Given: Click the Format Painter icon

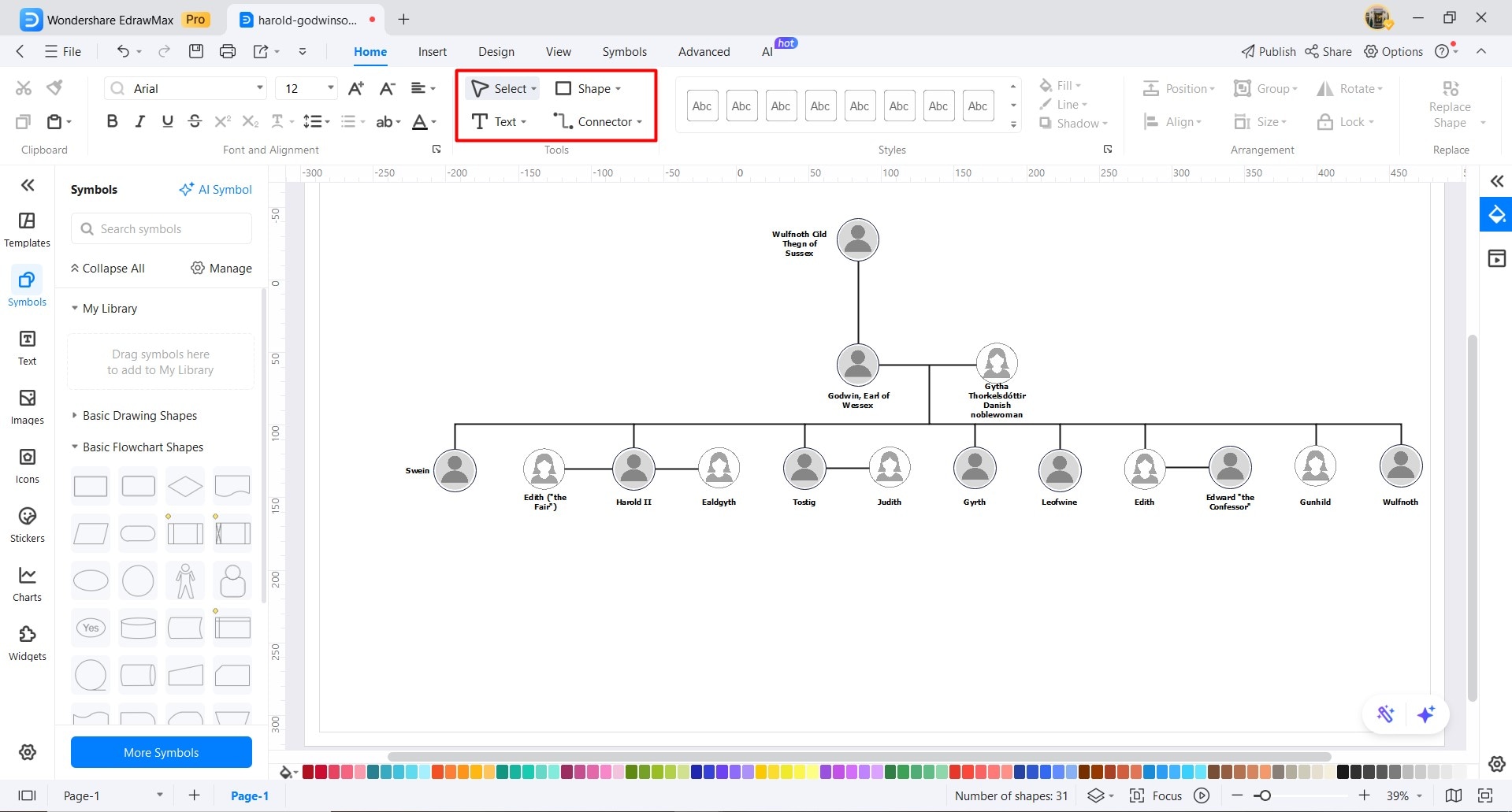Looking at the screenshot, I should 54,87.
